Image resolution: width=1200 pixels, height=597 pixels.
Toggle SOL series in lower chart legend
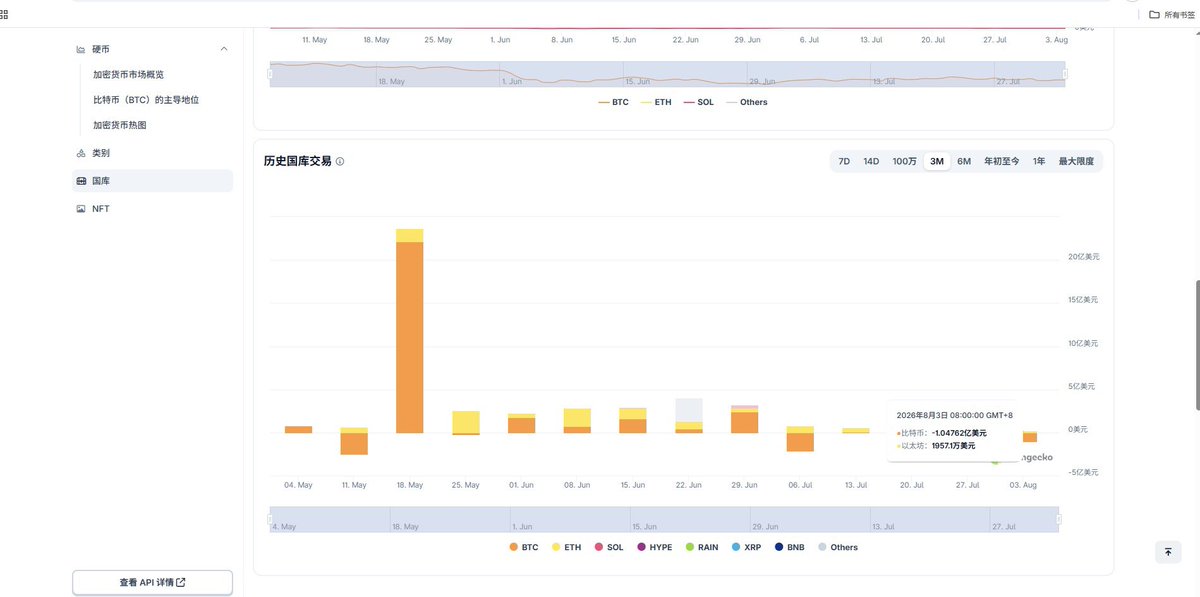tap(609, 547)
